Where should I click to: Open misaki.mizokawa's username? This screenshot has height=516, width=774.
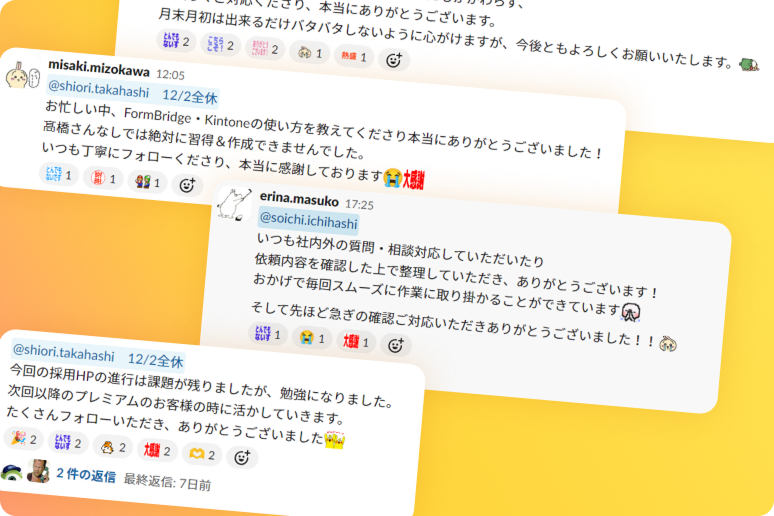pos(99,68)
